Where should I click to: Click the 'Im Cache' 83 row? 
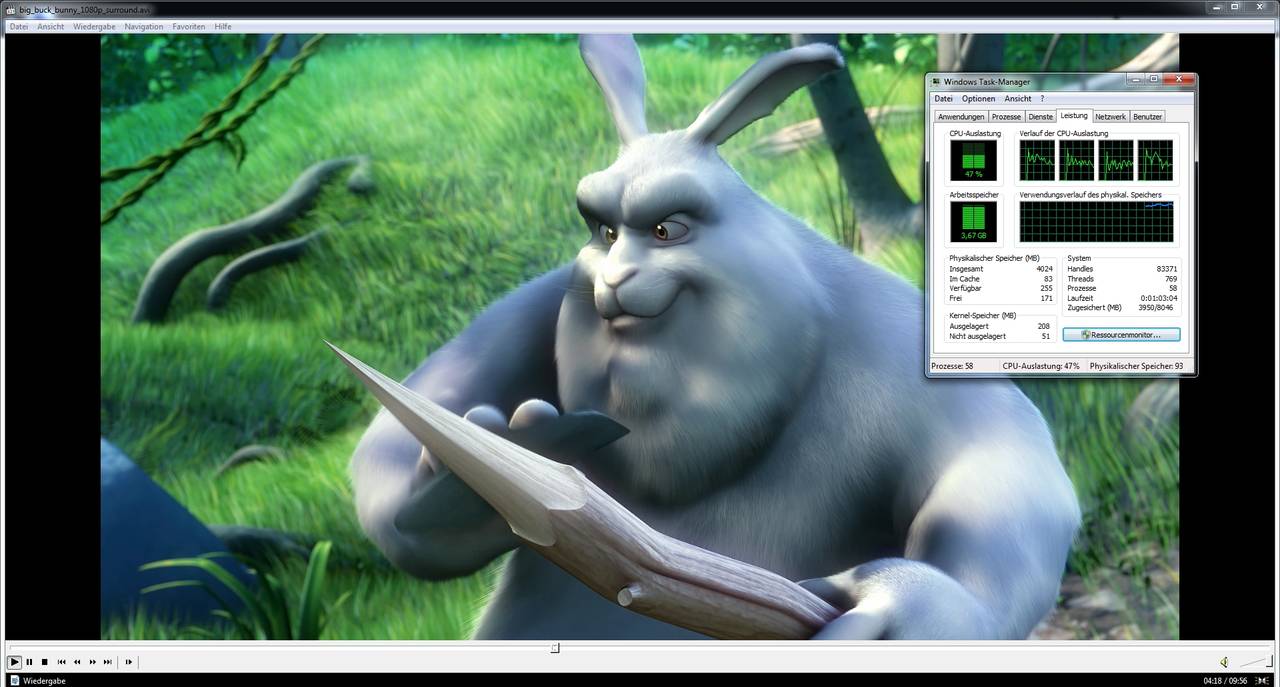tap(1001, 279)
